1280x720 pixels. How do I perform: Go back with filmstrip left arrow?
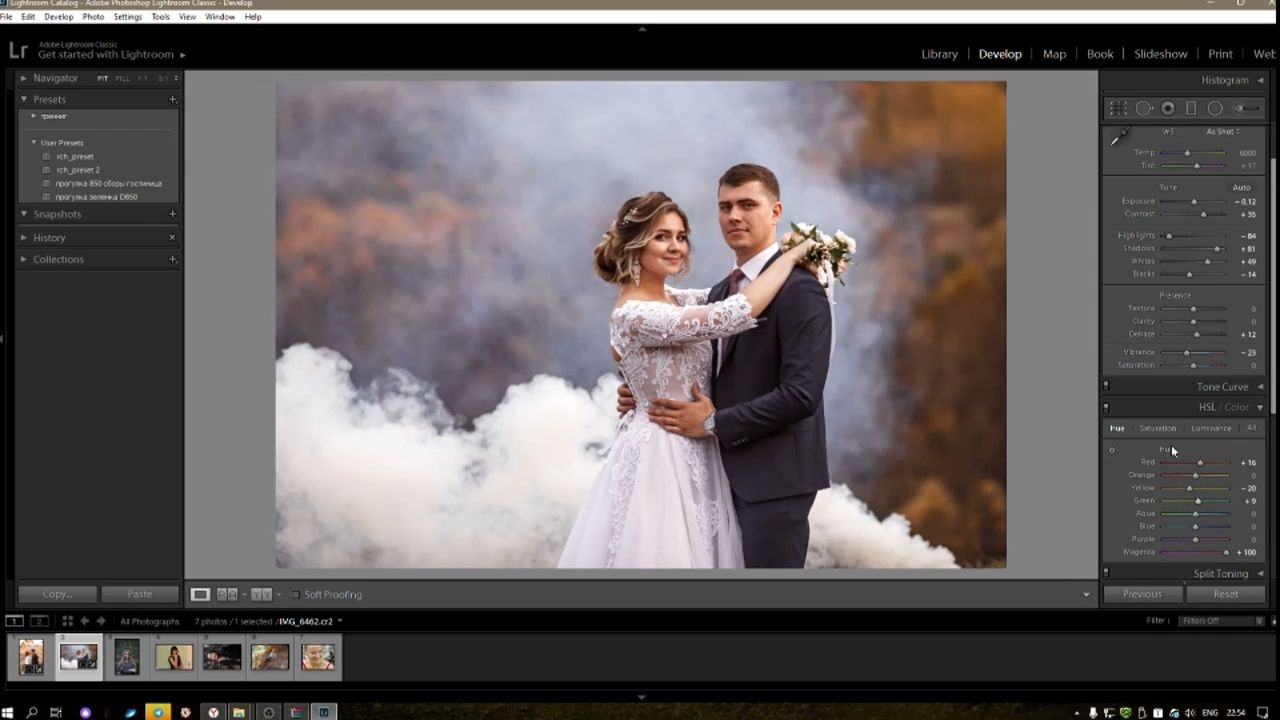[85, 621]
